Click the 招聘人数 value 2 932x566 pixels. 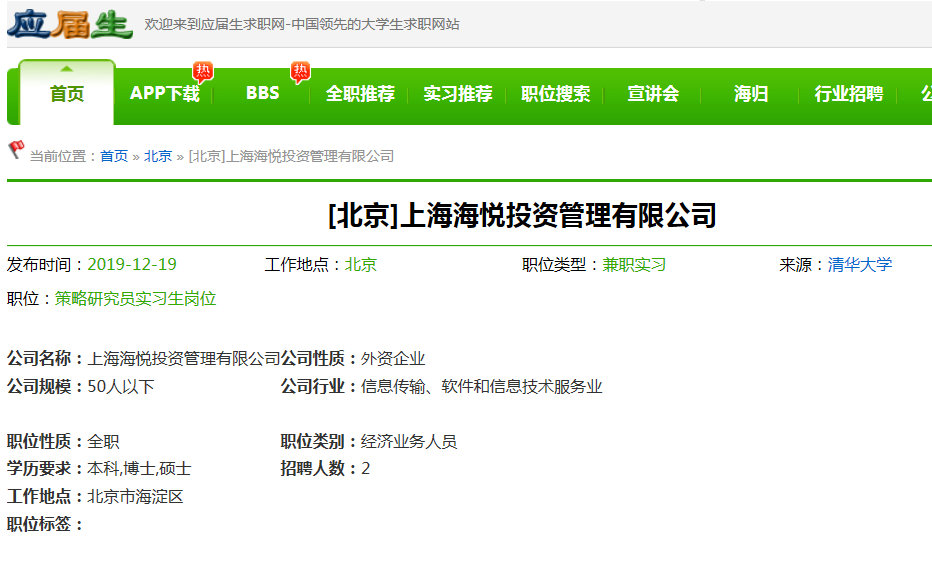pyautogui.click(x=366, y=468)
